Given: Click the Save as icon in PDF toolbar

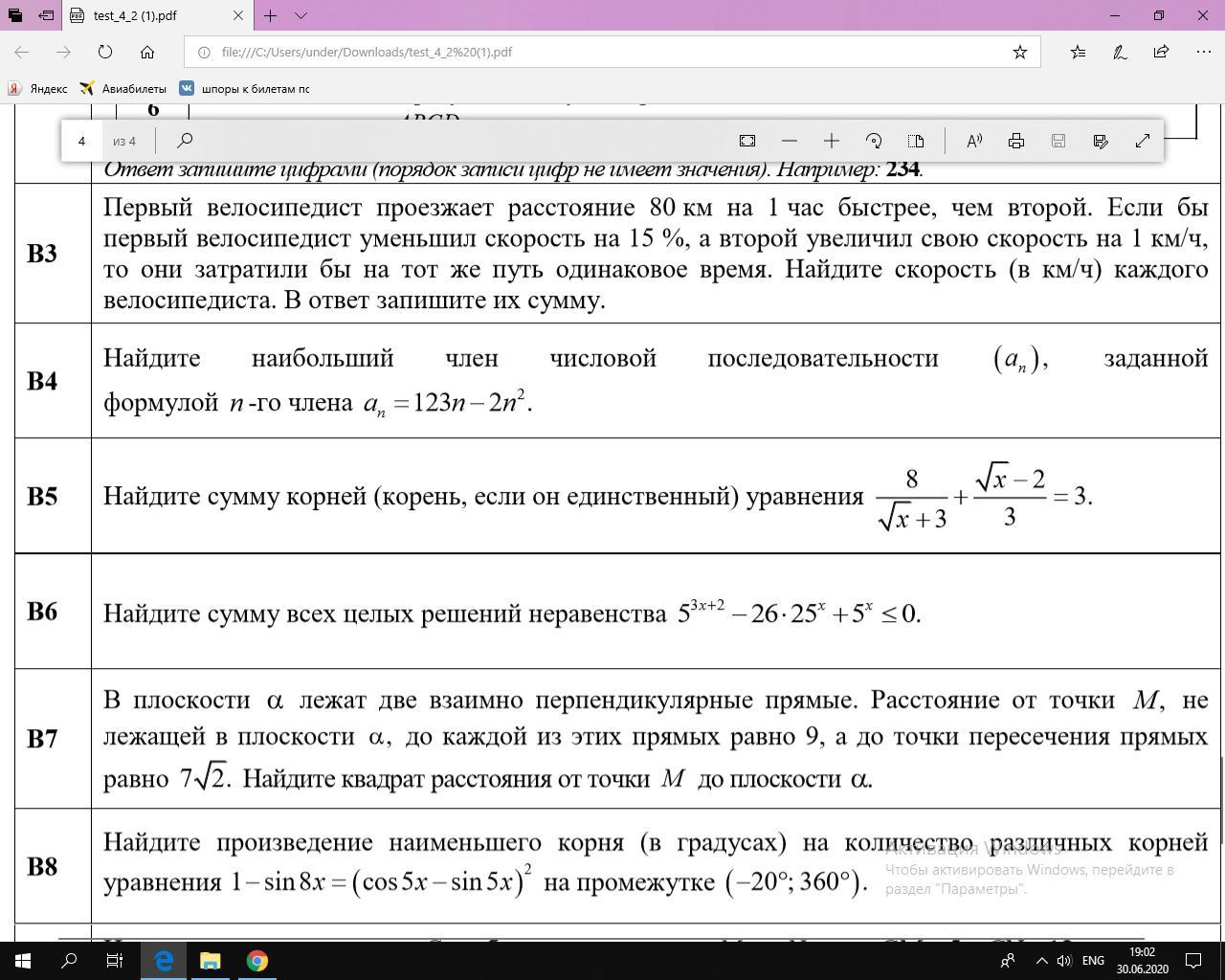Looking at the screenshot, I should [x=1101, y=141].
